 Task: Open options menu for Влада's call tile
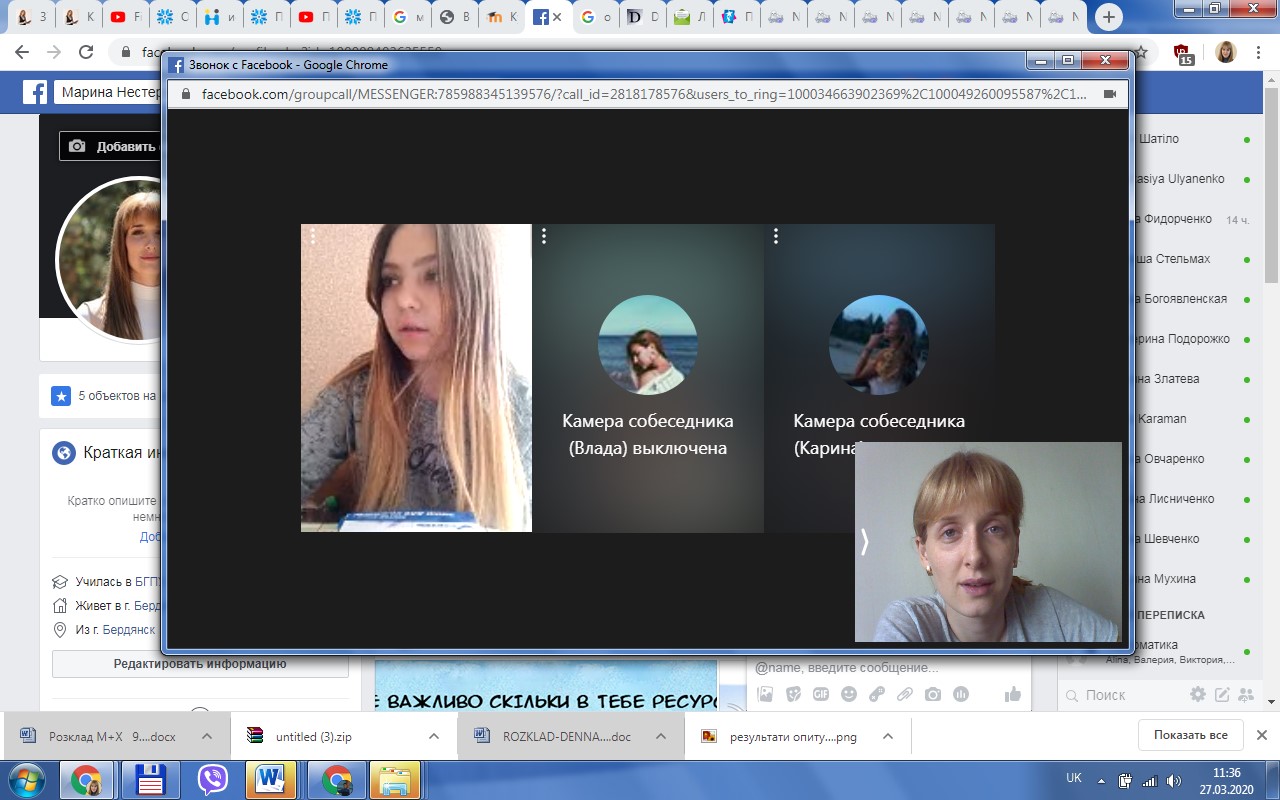click(x=544, y=236)
